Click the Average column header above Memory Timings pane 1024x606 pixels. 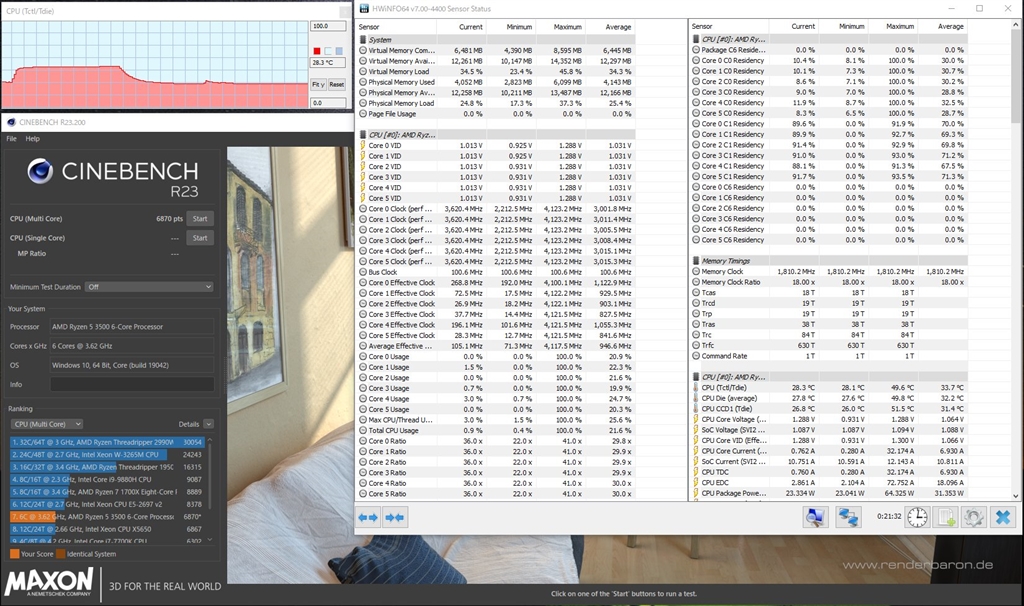(941, 26)
